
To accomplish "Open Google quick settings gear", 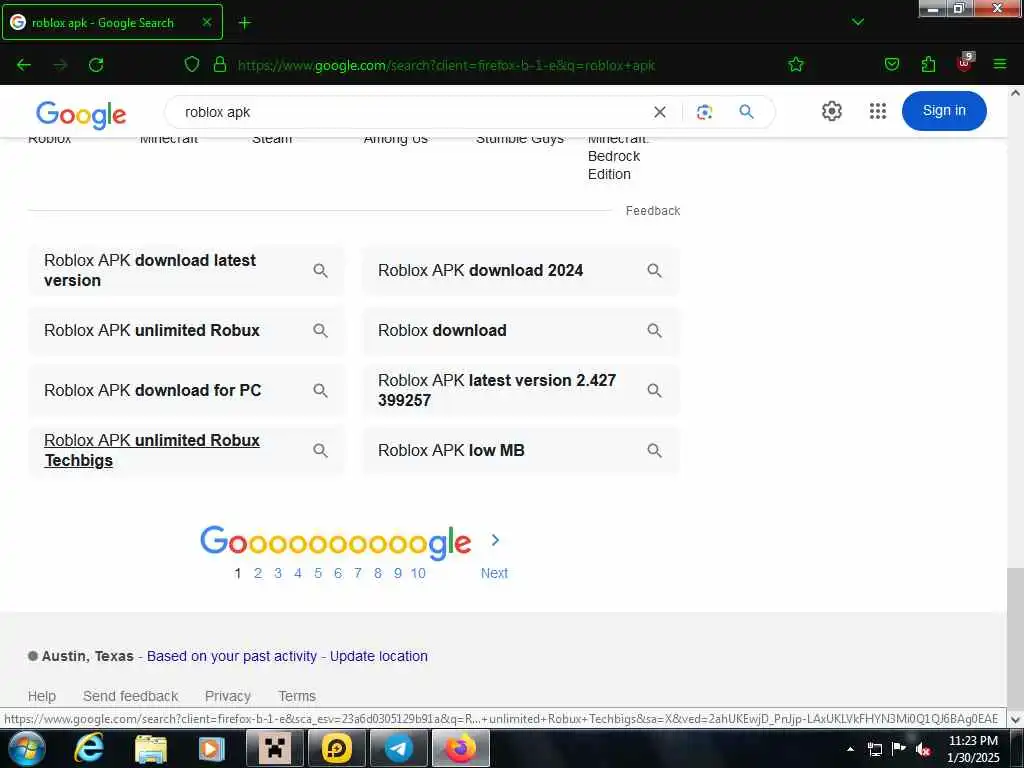I will pyautogui.click(x=831, y=111).
